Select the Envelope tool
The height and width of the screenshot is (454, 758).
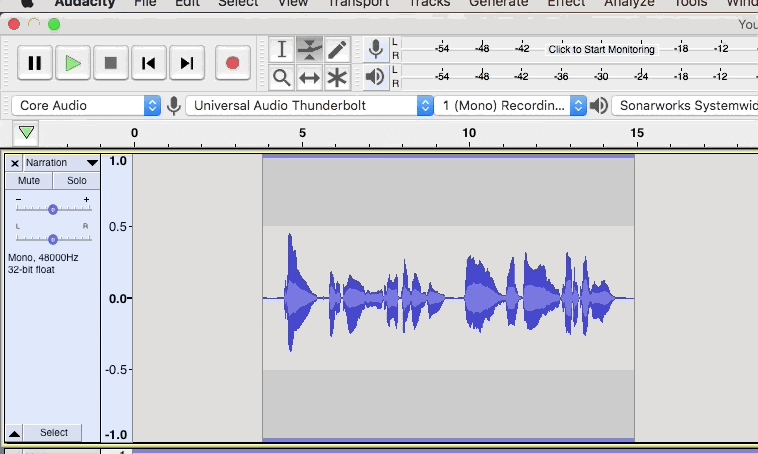pos(310,49)
